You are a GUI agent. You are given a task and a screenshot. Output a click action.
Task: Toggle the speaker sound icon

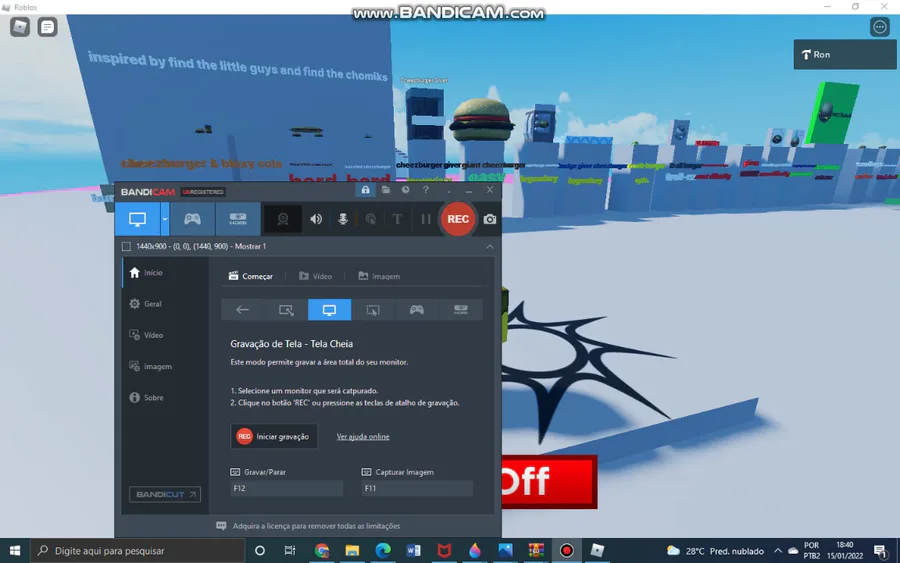(x=316, y=219)
